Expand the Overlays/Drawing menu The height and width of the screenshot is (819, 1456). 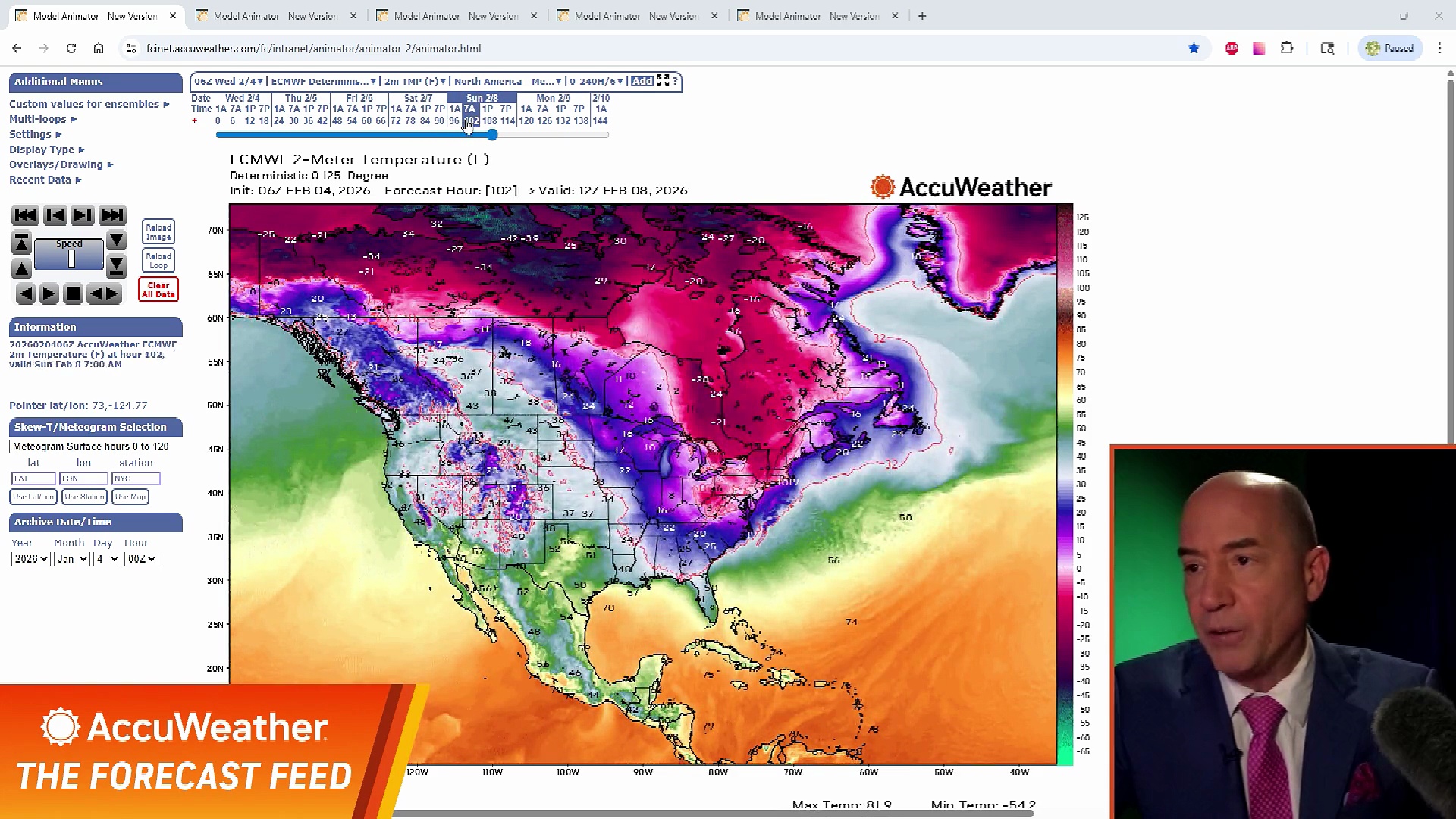coord(61,165)
